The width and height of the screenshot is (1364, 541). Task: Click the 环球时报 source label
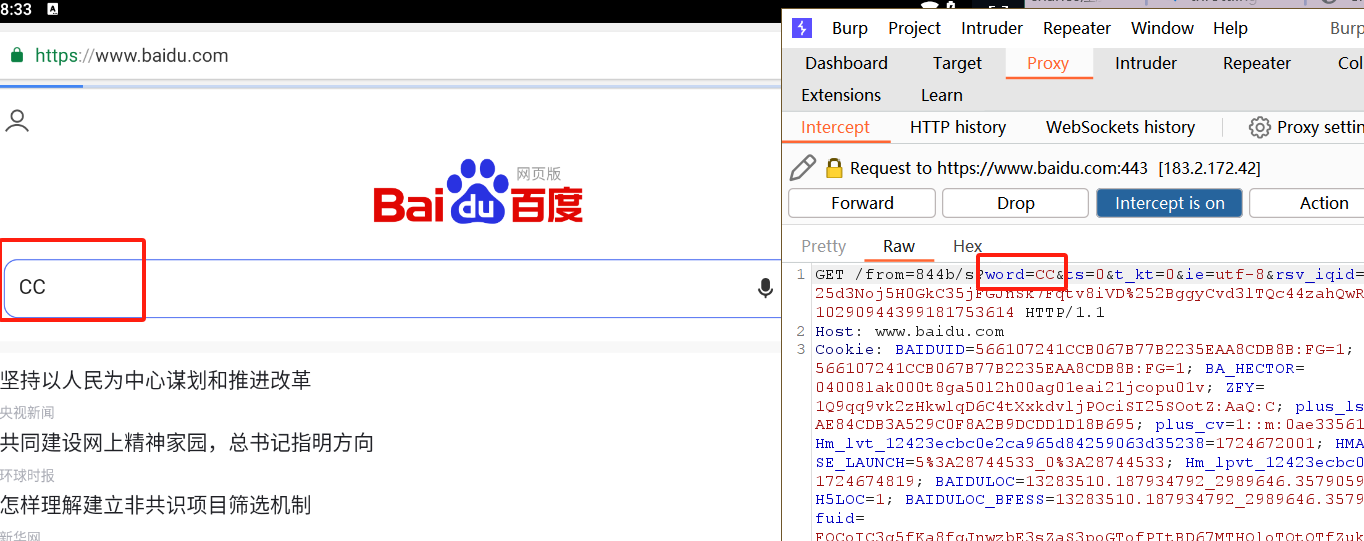click(28, 476)
